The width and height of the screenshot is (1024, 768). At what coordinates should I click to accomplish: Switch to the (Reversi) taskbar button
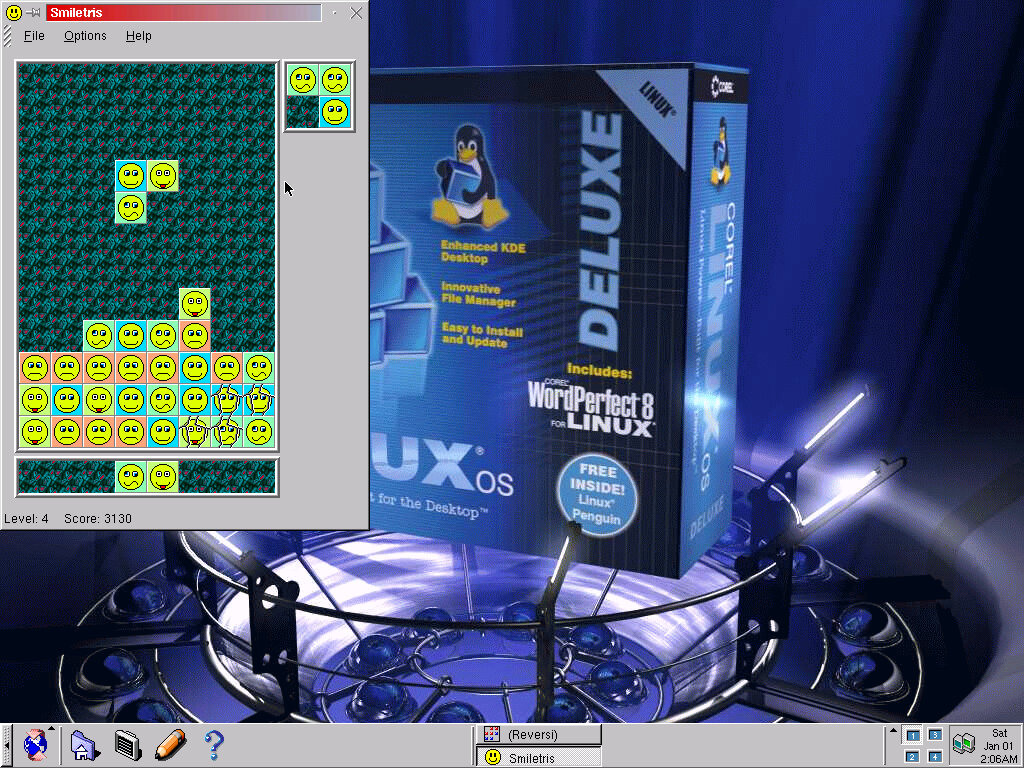click(x=539, y=735)
